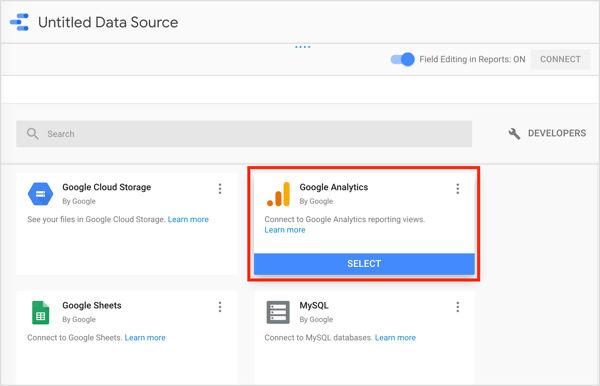Open Google Sheets card options menu
Viewport: 600px width, 386px height.
(220, 307)
